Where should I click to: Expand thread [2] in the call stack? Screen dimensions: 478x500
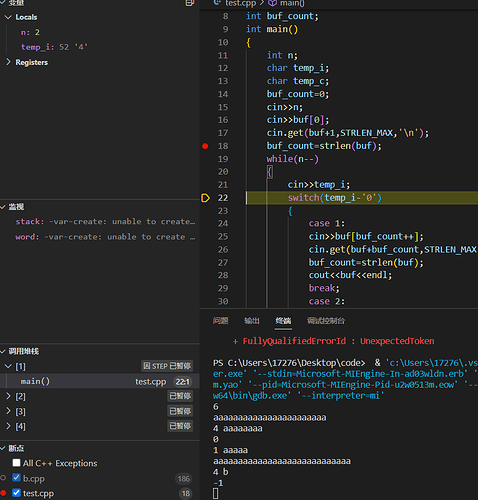8,396
